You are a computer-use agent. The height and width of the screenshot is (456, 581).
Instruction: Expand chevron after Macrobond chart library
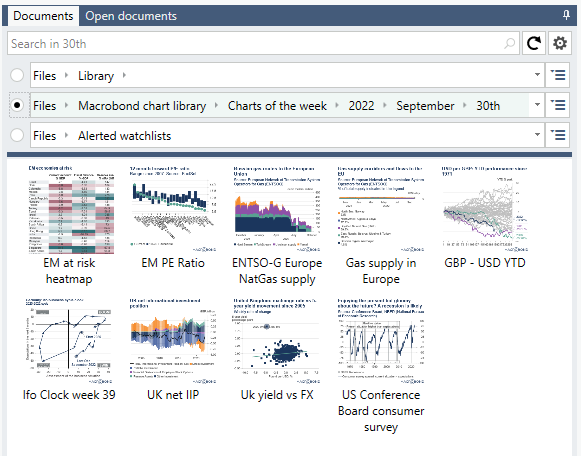point(216,105)
